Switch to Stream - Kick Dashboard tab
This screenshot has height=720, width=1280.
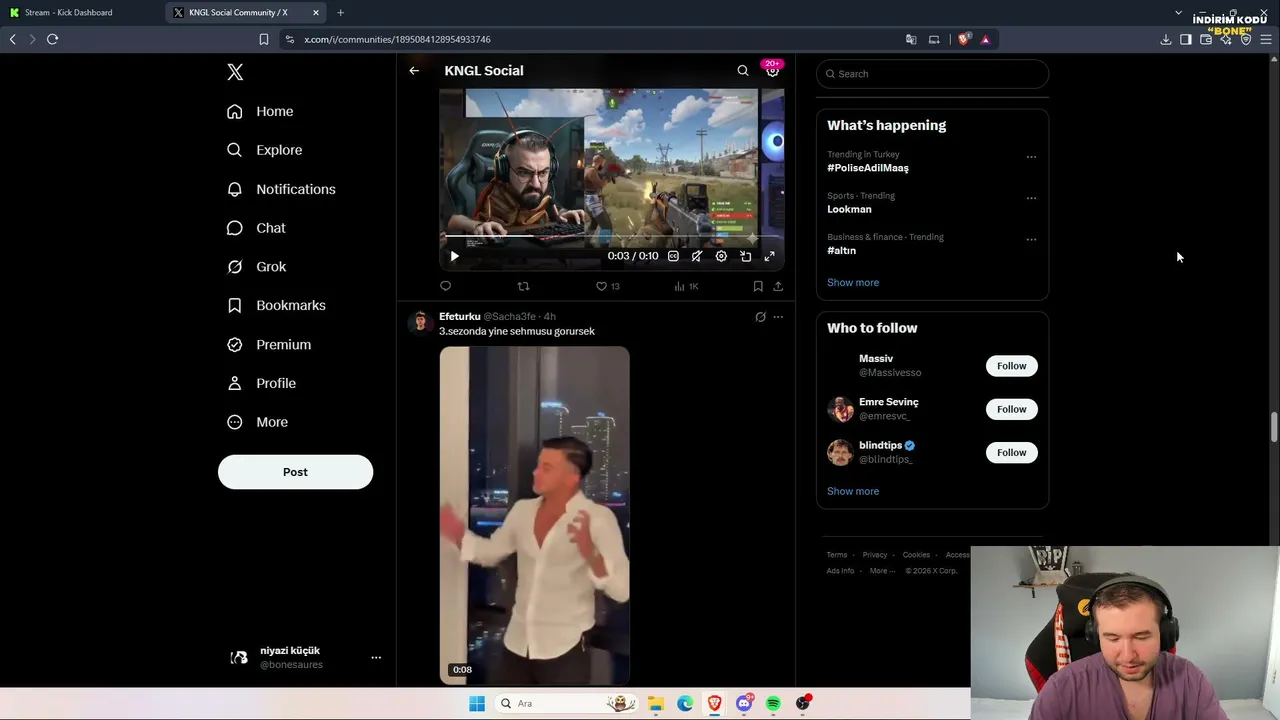click(x=80, y=12)
